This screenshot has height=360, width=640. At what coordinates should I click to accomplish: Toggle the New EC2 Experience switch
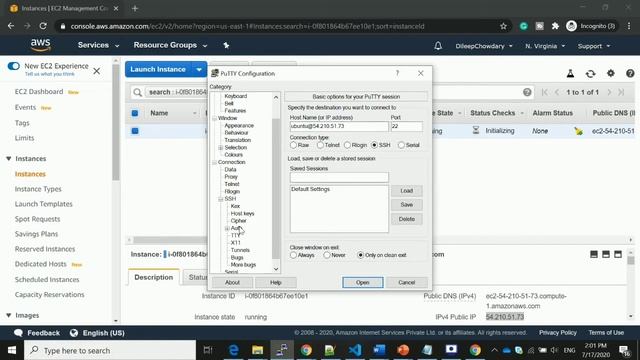click(x=13, y=66)
